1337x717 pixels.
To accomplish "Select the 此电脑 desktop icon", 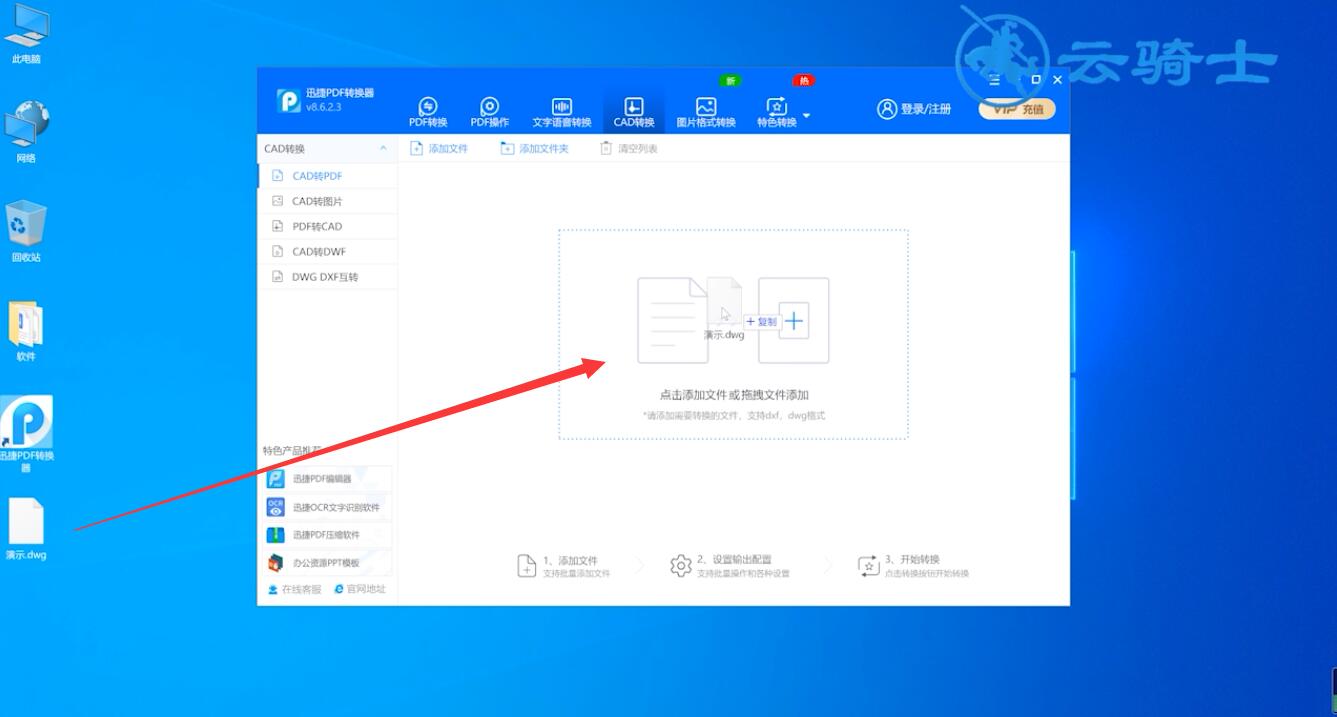I will [27, 35].
